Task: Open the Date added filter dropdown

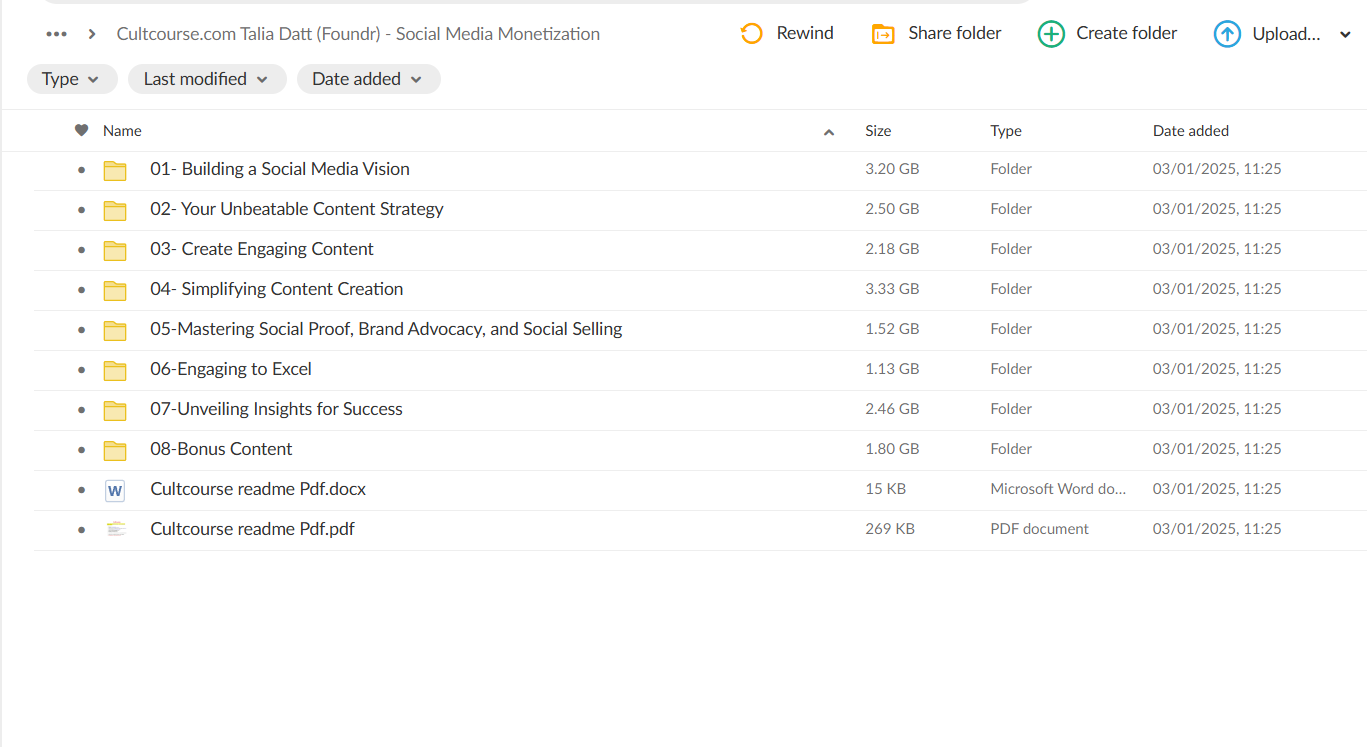Action: pyautogui.click(x=369, y=79)
